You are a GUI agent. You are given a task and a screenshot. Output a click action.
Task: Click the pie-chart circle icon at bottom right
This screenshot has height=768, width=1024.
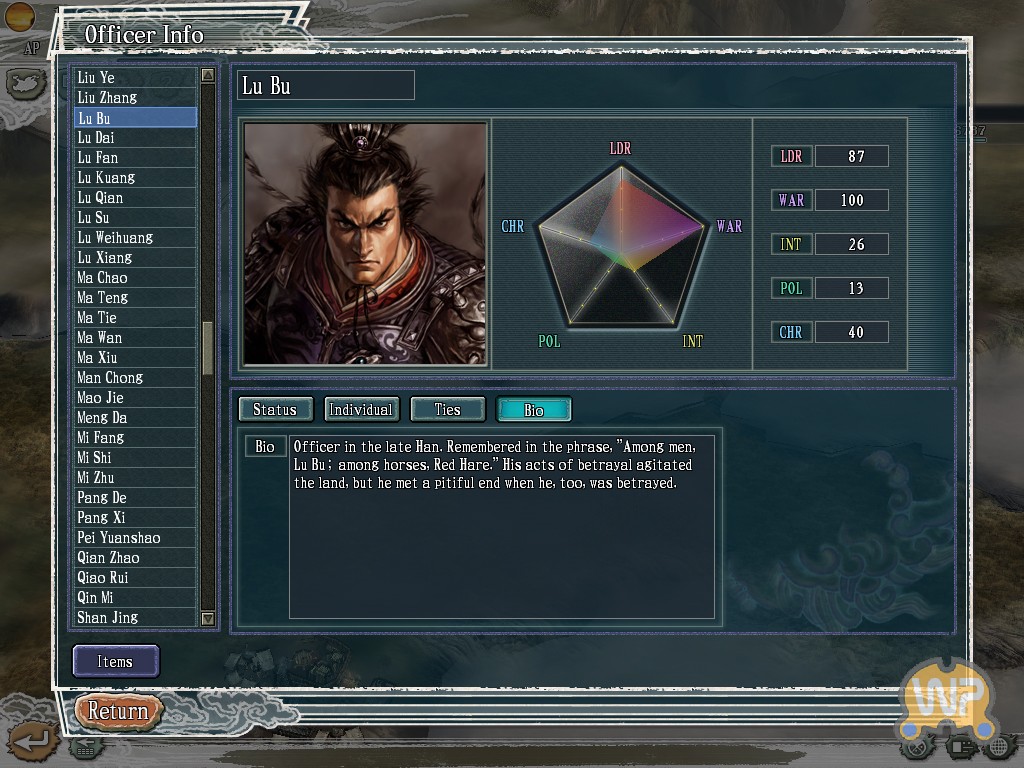click(x=918, y=746)
